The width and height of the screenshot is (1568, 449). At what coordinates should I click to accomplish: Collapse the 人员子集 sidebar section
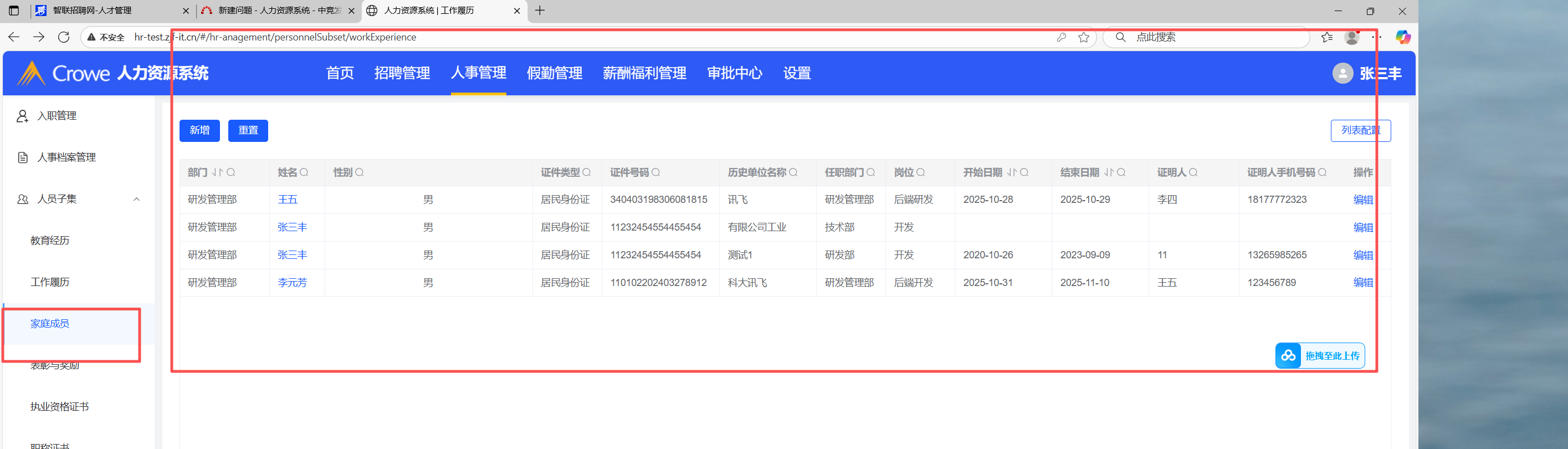point(136,199)
